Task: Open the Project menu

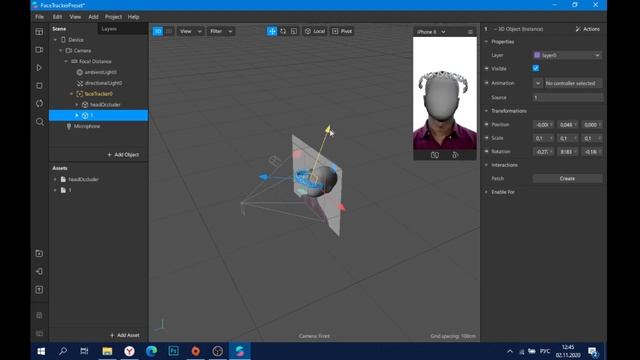Action: (113, 17)
